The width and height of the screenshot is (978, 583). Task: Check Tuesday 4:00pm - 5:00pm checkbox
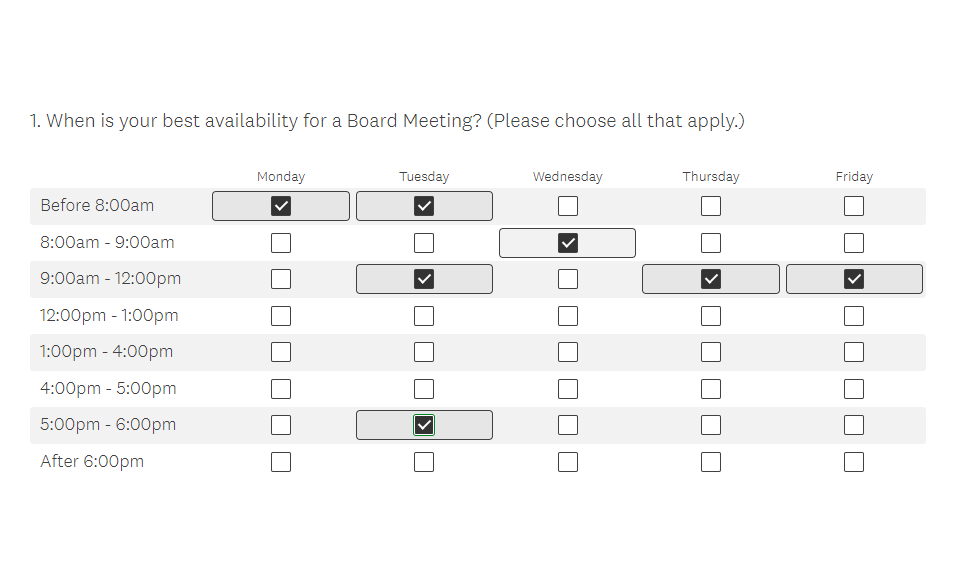[424, 388]
